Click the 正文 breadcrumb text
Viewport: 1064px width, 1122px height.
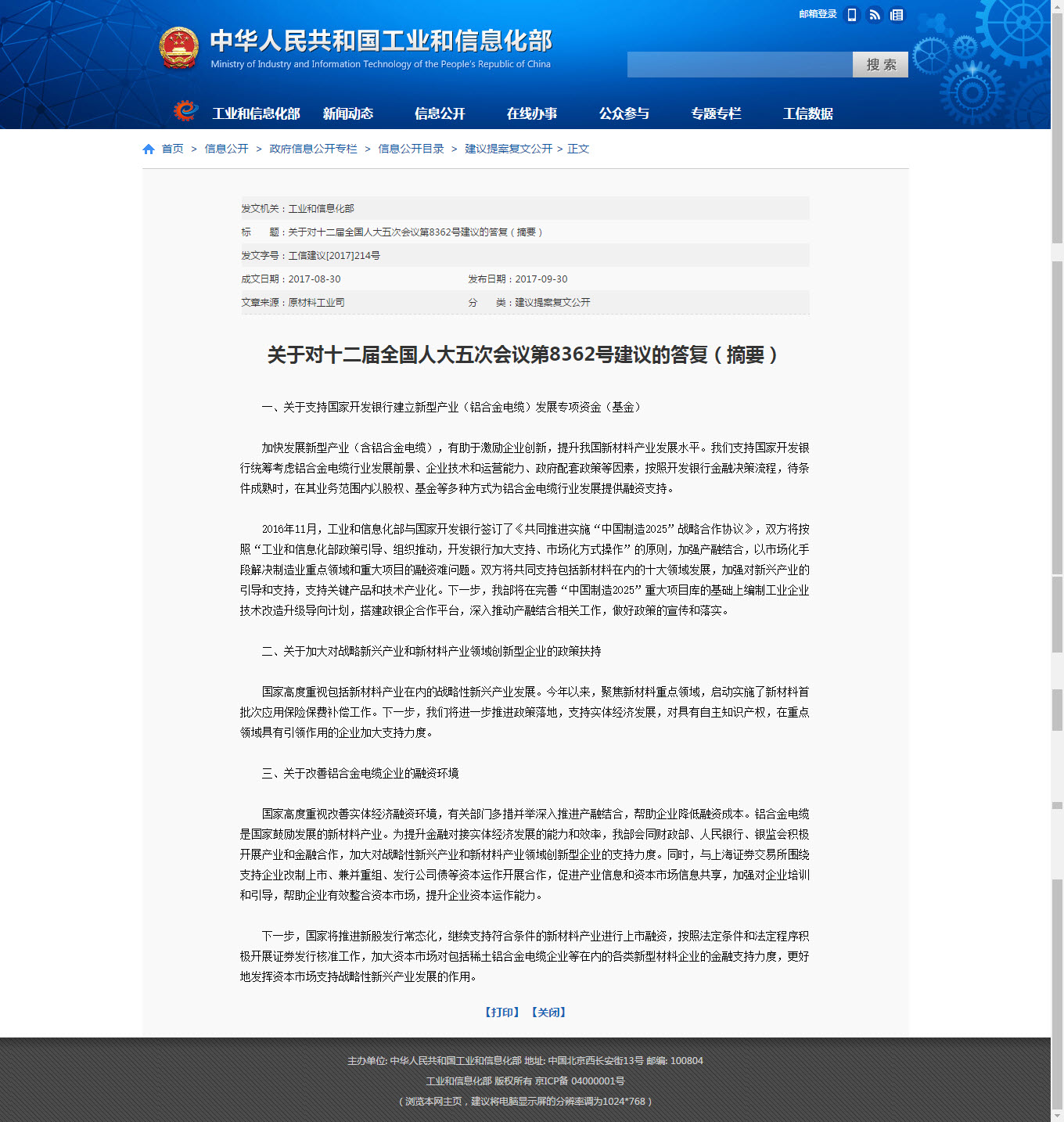click(x=578, y=149)
